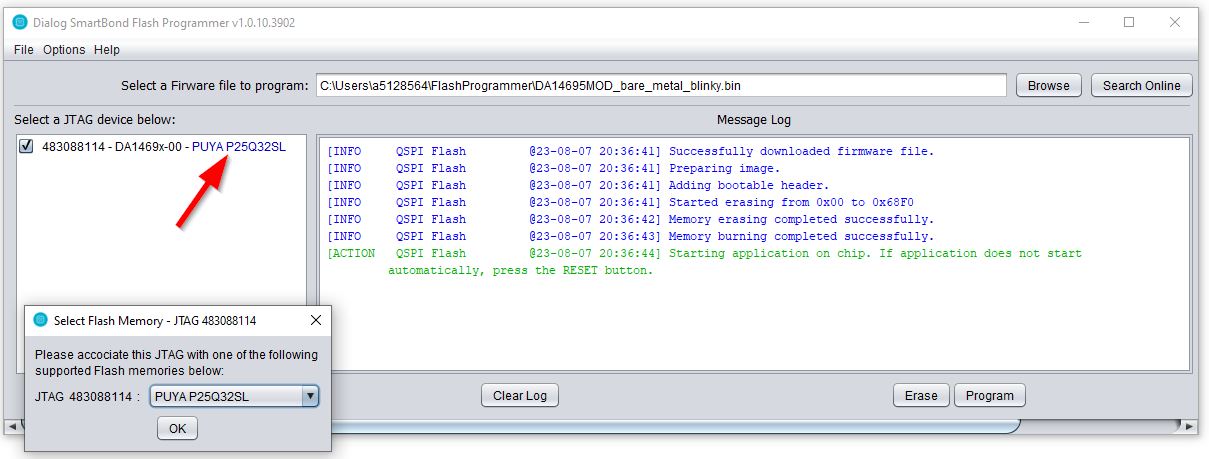1209x459 pixels.
Task: Click the Program button
Action: pos(990,395)
